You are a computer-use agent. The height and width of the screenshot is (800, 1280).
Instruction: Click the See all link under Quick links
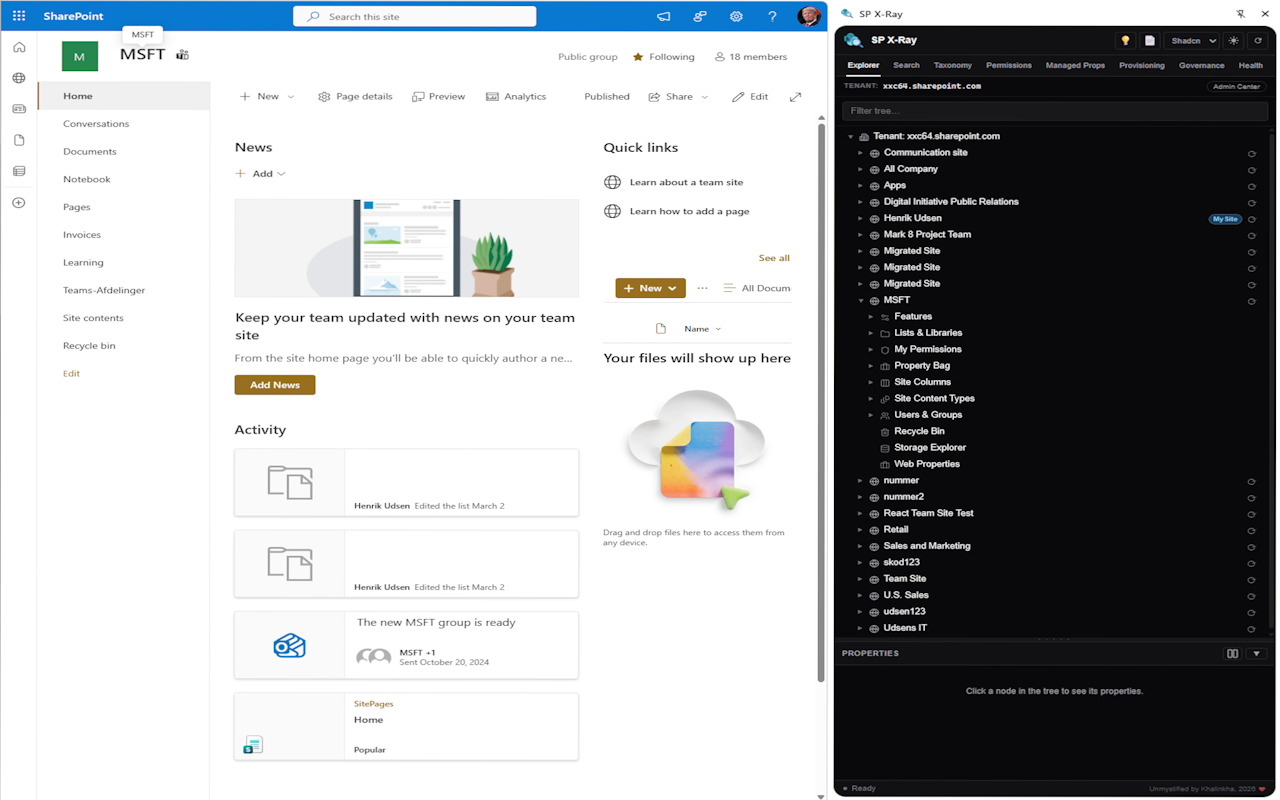point(774,258)
